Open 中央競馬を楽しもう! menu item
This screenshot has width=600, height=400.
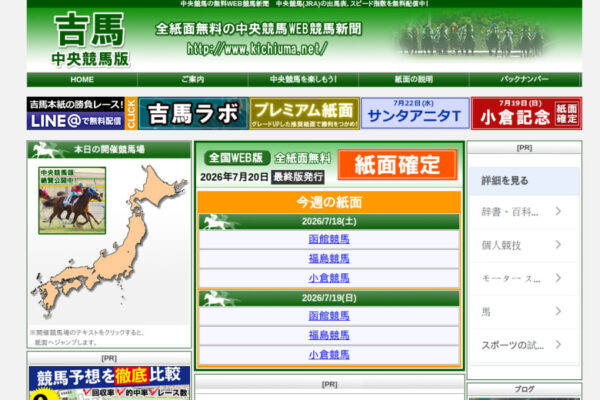303,80
